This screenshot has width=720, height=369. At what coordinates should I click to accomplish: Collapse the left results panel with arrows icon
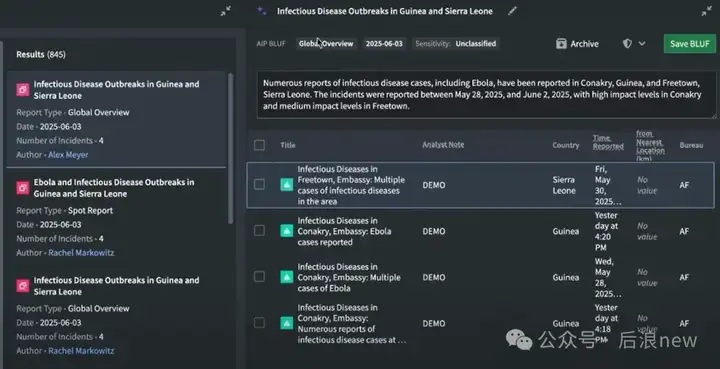[x=225, y=11]
